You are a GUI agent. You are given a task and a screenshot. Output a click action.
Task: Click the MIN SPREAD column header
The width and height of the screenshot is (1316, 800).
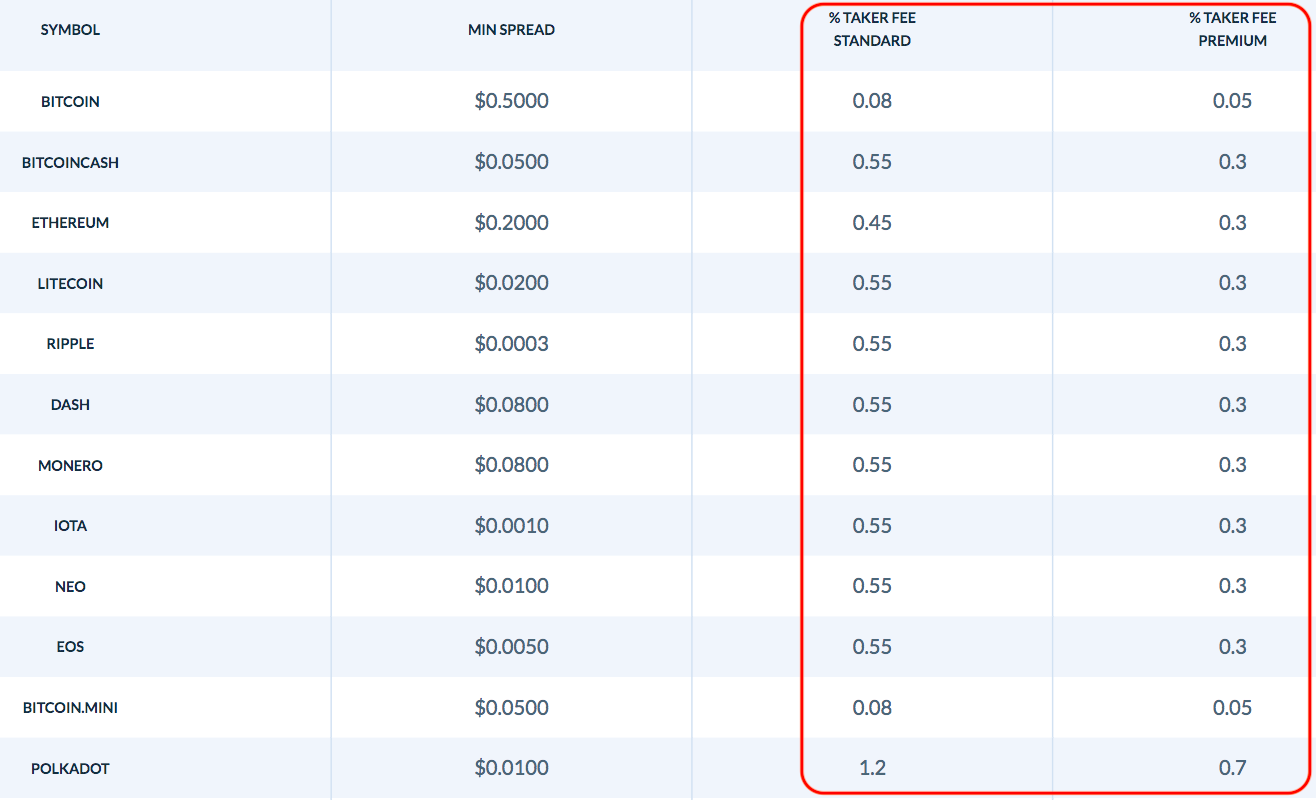511,30
